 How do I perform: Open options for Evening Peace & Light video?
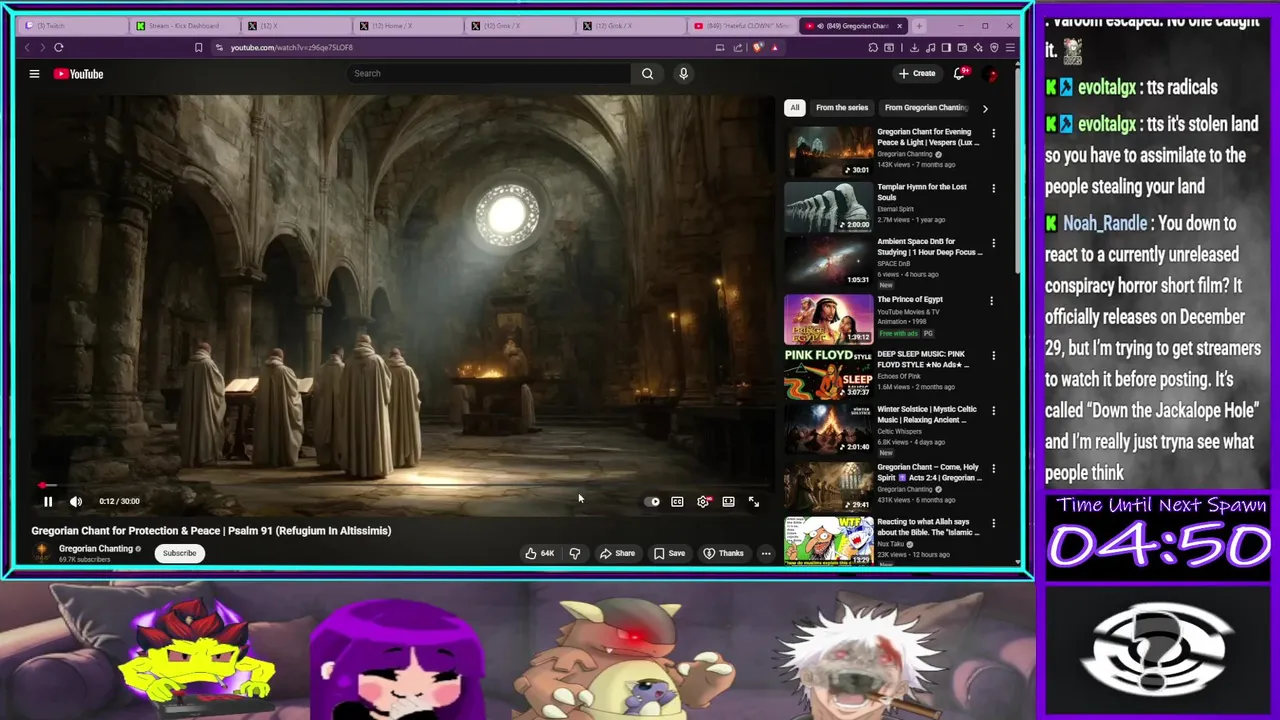click(x=993, y=133)
